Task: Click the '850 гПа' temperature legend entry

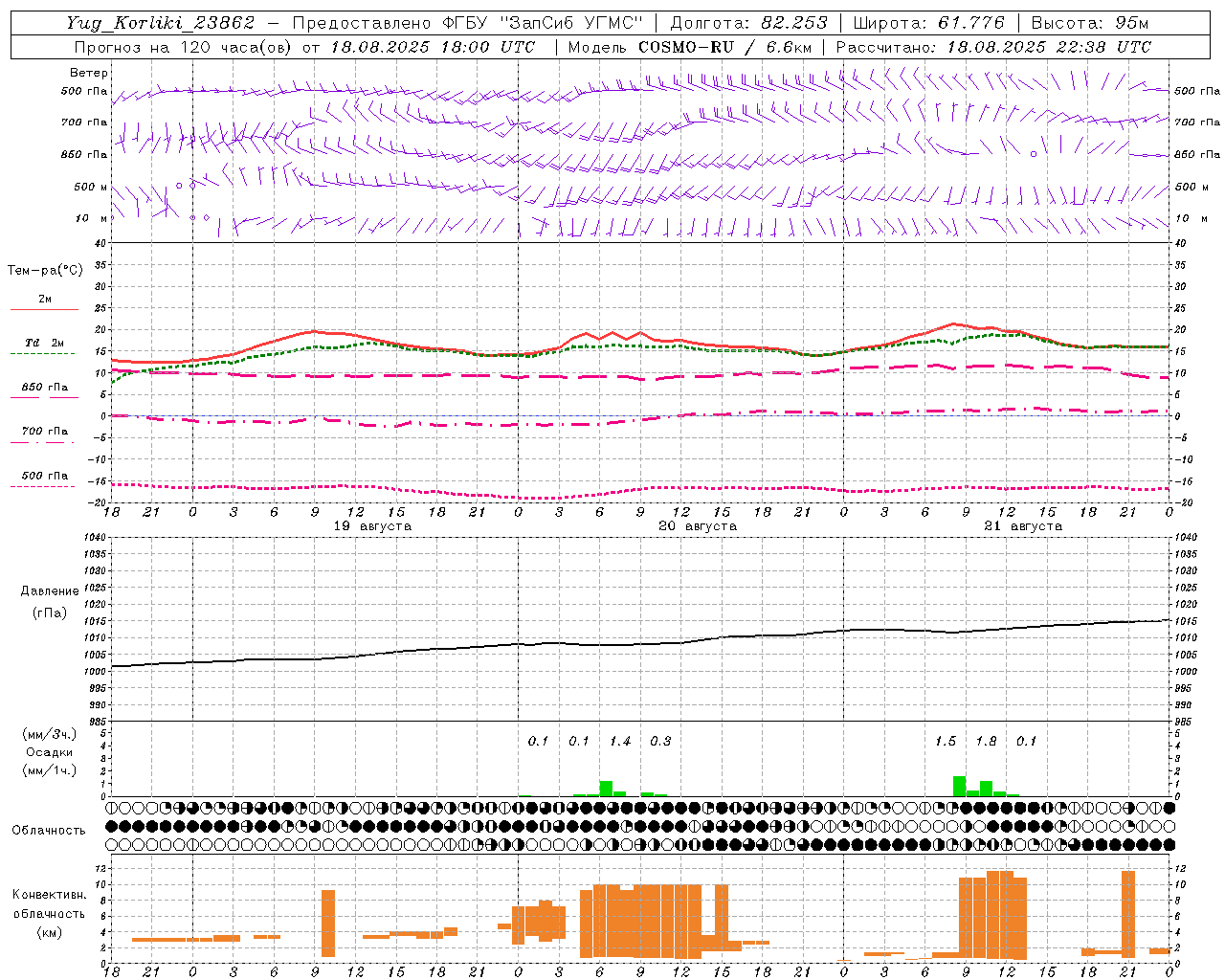Action: tap(45, 388)
